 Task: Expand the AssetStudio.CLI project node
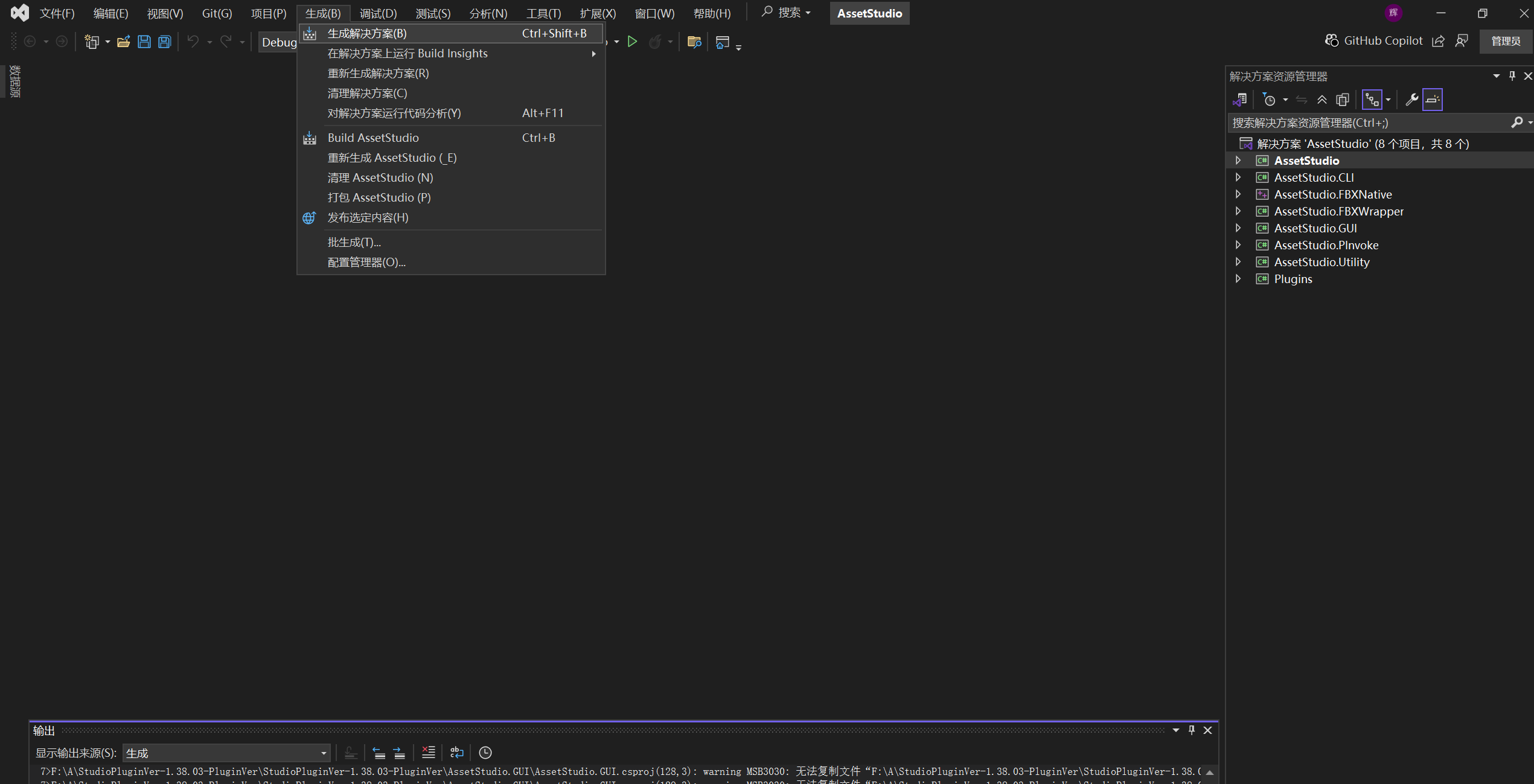(x=1238, y=177)
